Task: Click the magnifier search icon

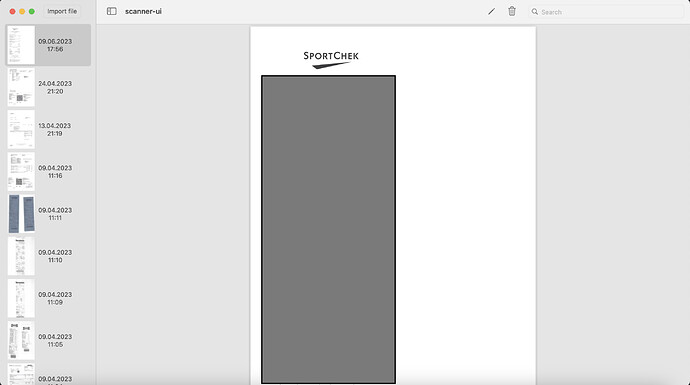Action: (x=535, y=12)
